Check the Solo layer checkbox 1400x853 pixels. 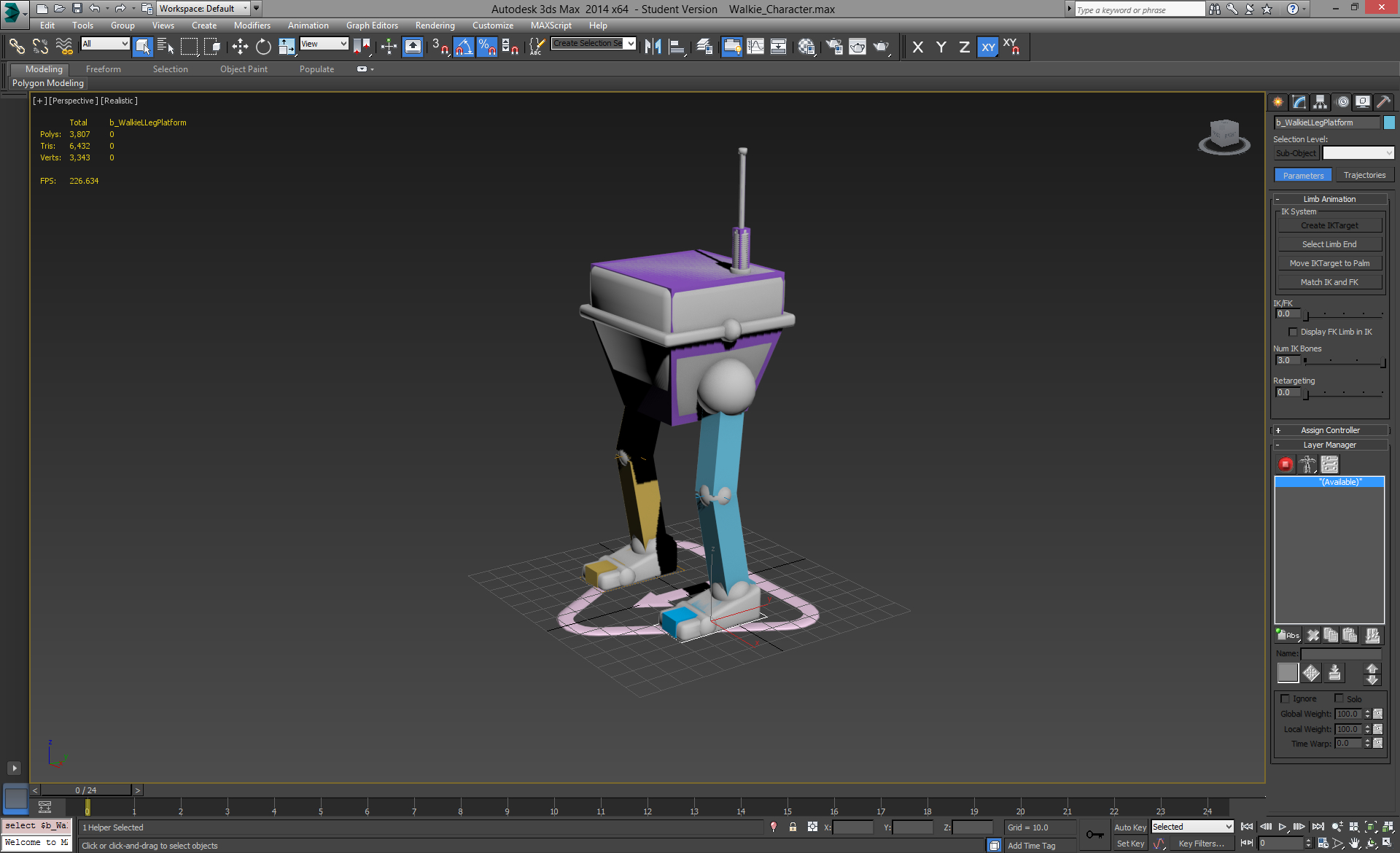pos(1339,698)
